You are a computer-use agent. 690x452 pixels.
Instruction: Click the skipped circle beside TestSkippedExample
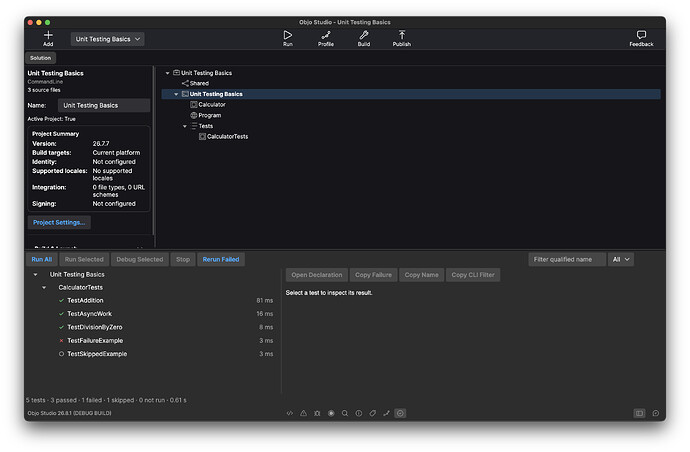point(61,354)
